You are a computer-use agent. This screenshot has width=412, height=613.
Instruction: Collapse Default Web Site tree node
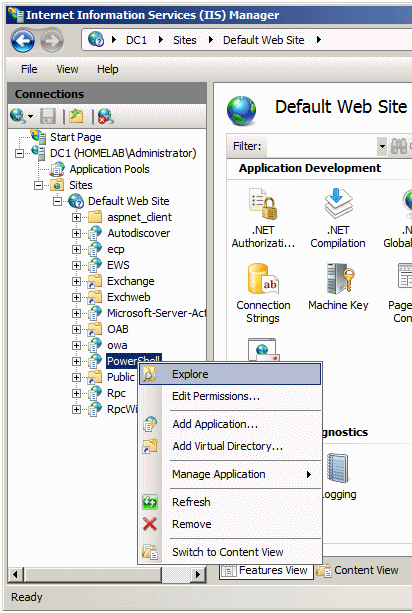click(57, 201)
